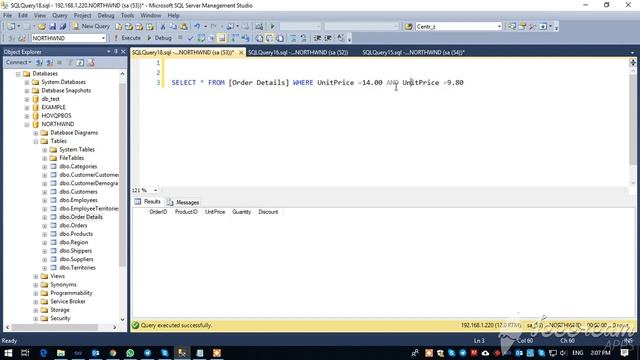640x360 pixels.
Task: Open File Explorer from the taskbar
Action: 61,353
